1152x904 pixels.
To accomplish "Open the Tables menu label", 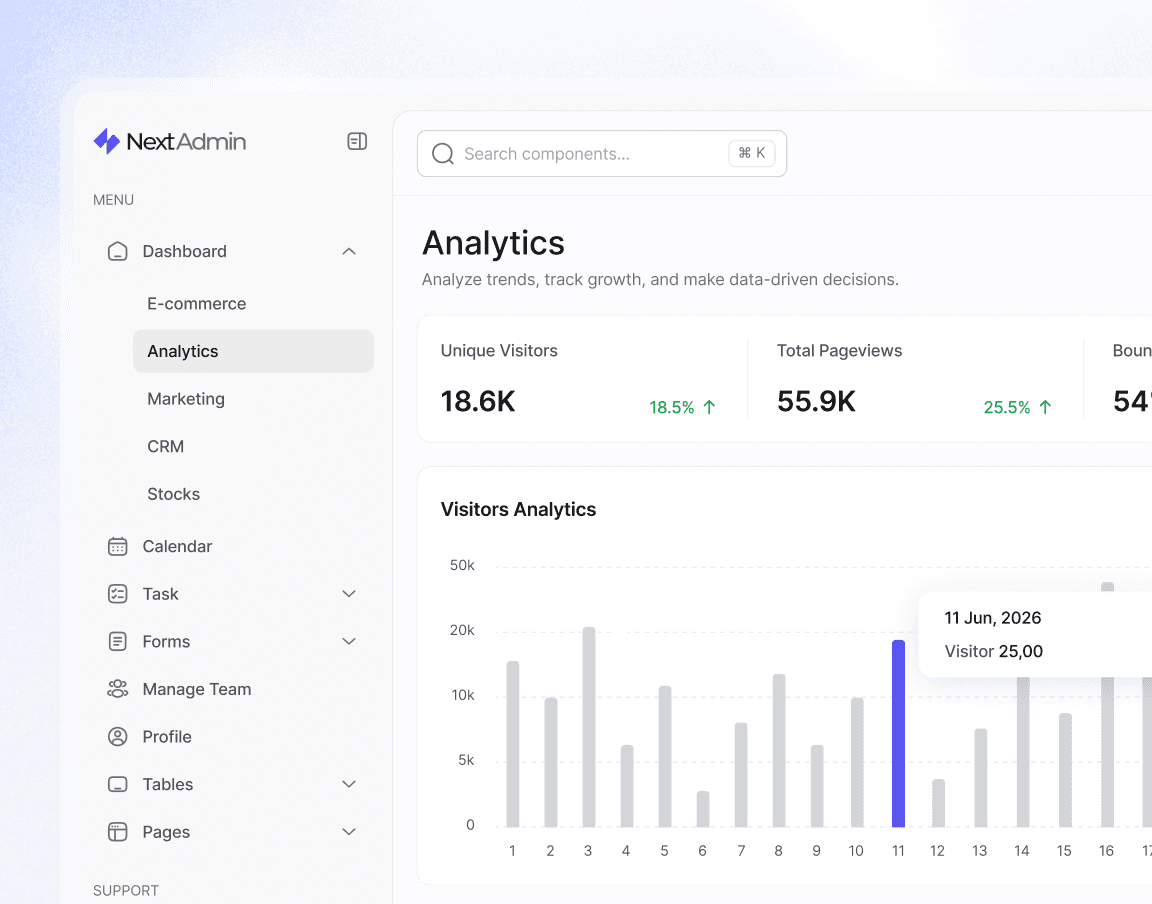I will pyautogui.click(x=168, y=784).
